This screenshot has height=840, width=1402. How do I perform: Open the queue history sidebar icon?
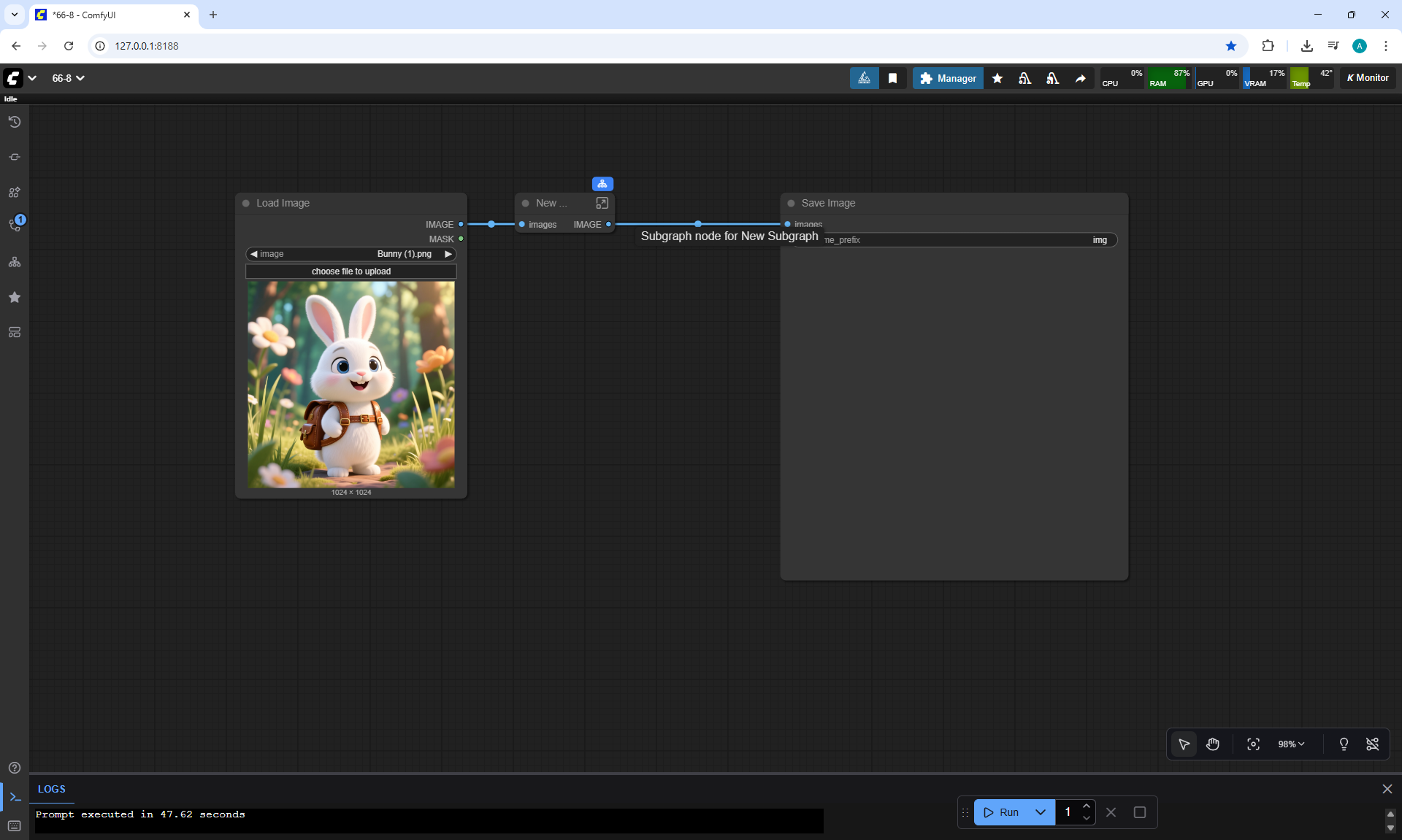tap(14, 122)
